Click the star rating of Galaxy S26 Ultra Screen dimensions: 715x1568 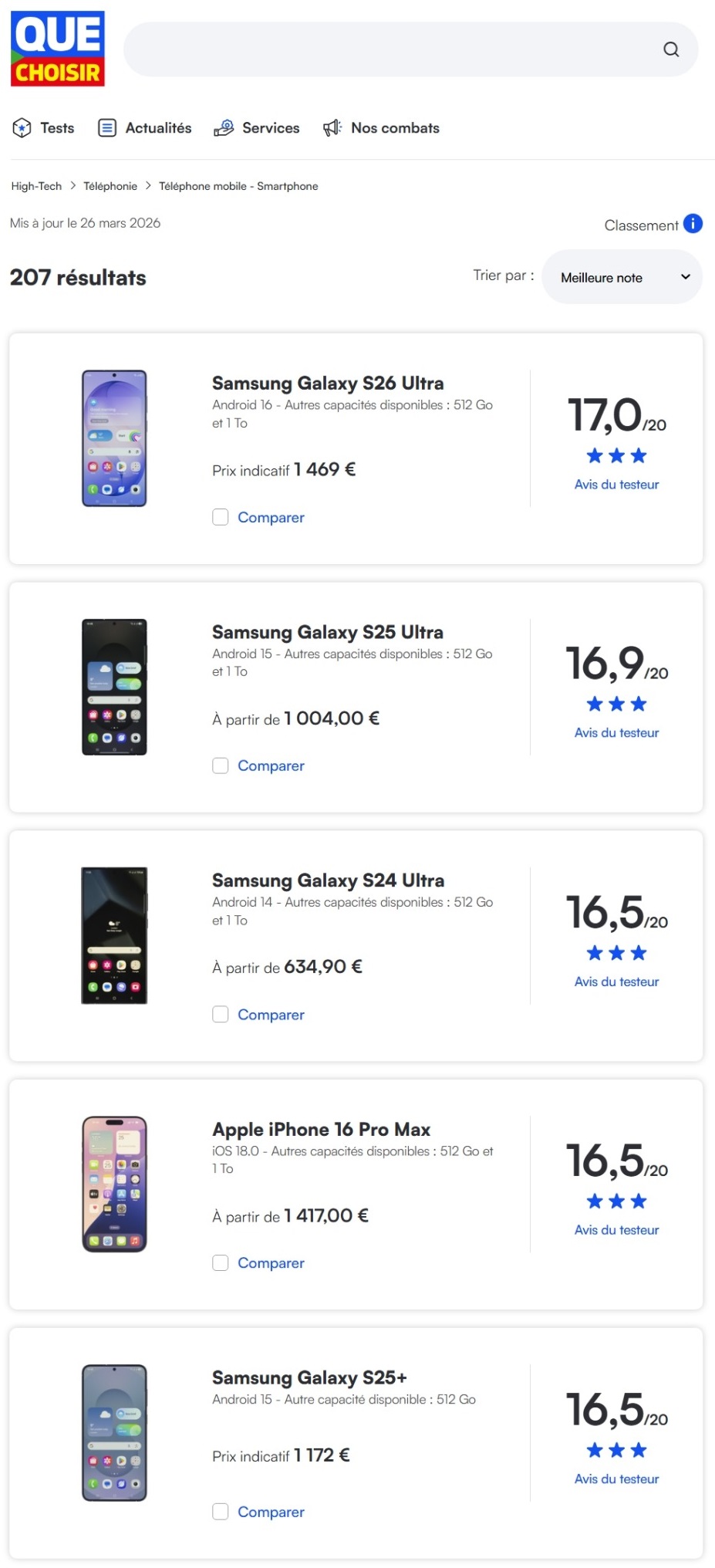616,456
